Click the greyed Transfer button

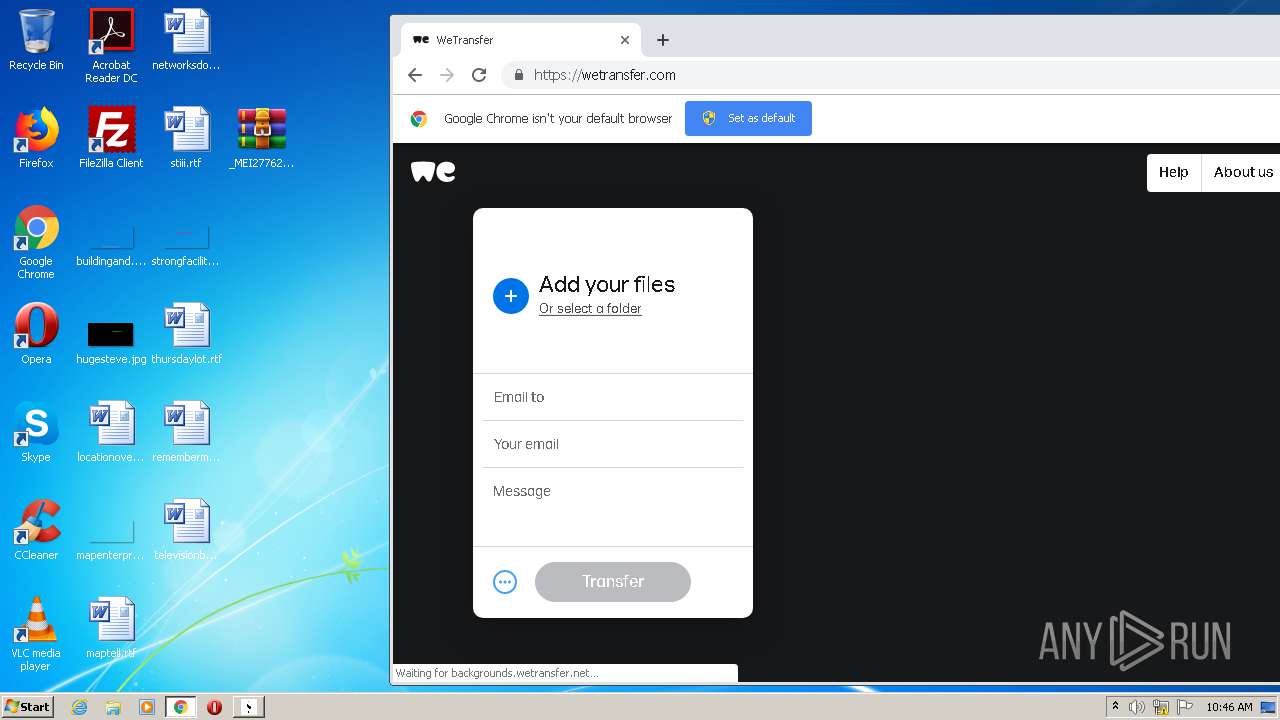pyautogui.click(x=613, y=582)
